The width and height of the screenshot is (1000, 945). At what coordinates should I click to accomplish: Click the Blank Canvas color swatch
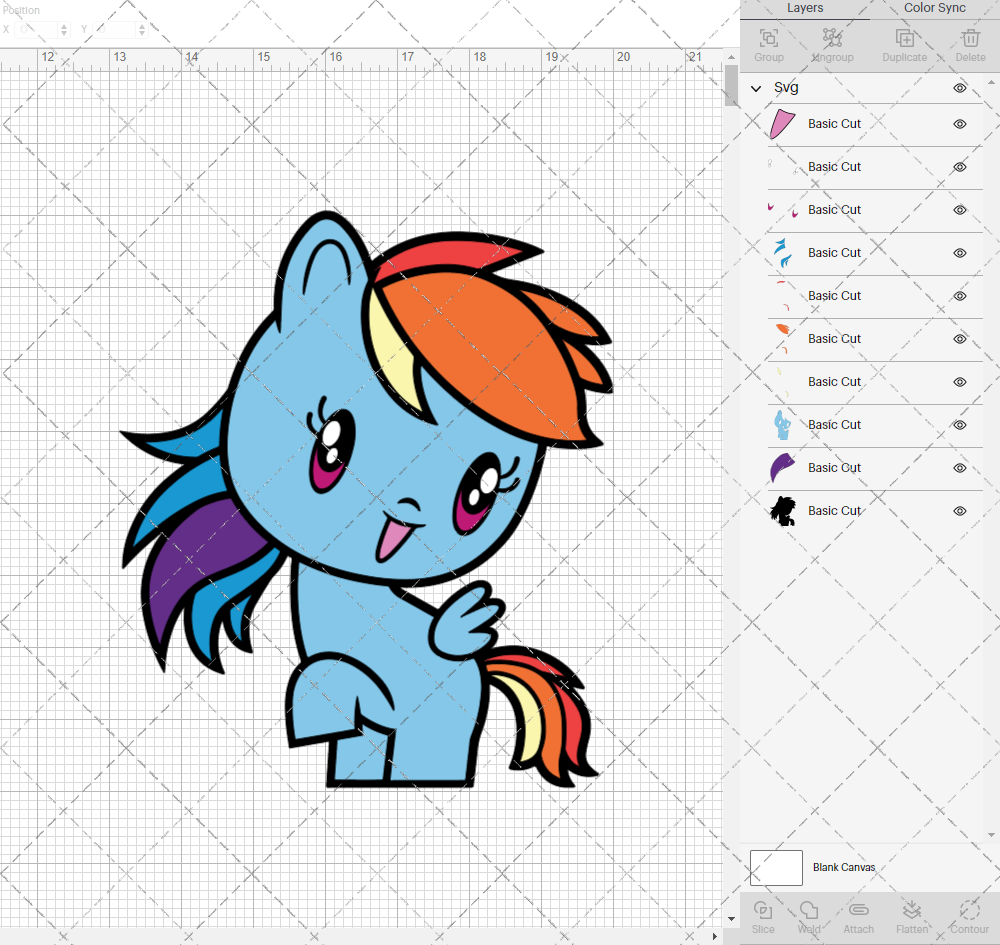tap(776, 868)
